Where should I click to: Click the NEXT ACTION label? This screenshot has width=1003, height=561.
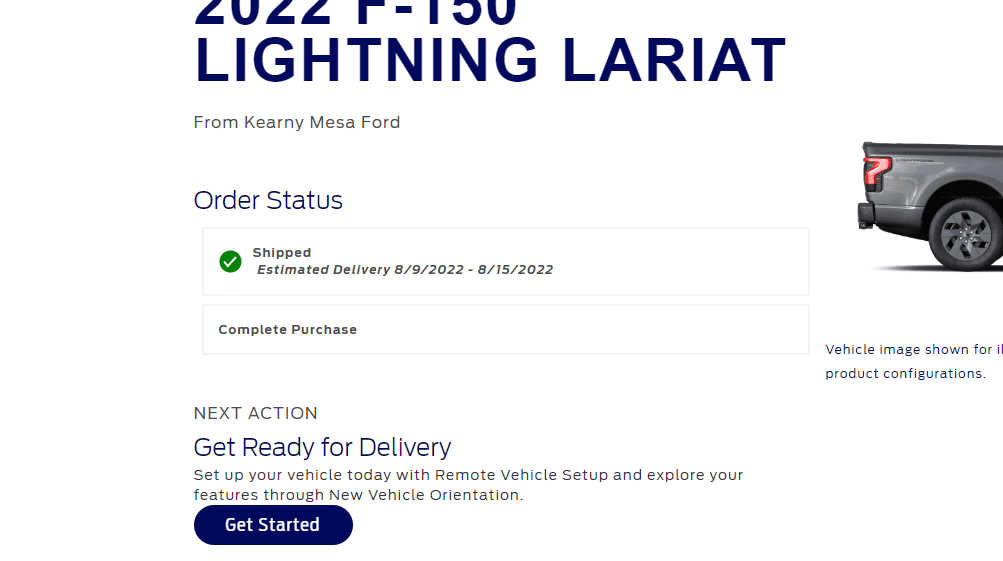click(x=256, y=413)
